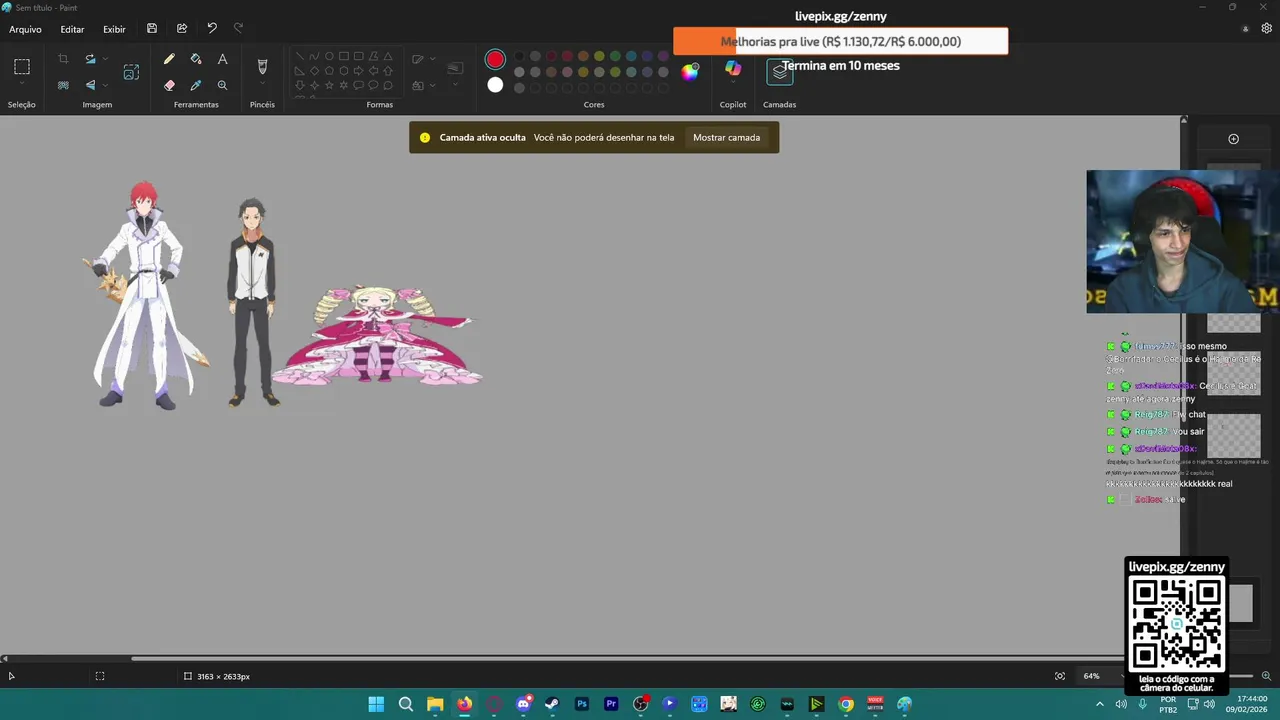
Task: Choose the straight line shape
Action: pyautogui.click(x=299, y=56)
